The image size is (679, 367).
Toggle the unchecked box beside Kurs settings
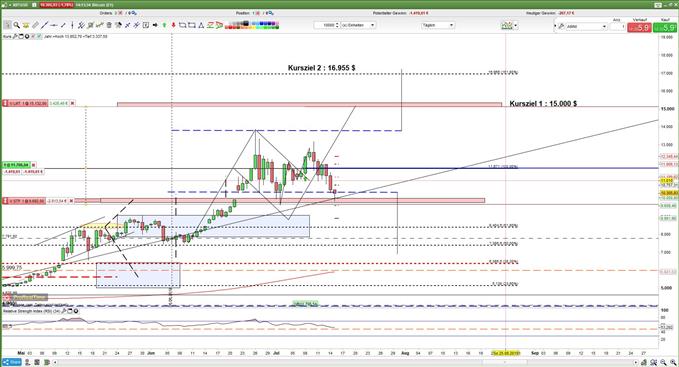(x=33, y=36)
